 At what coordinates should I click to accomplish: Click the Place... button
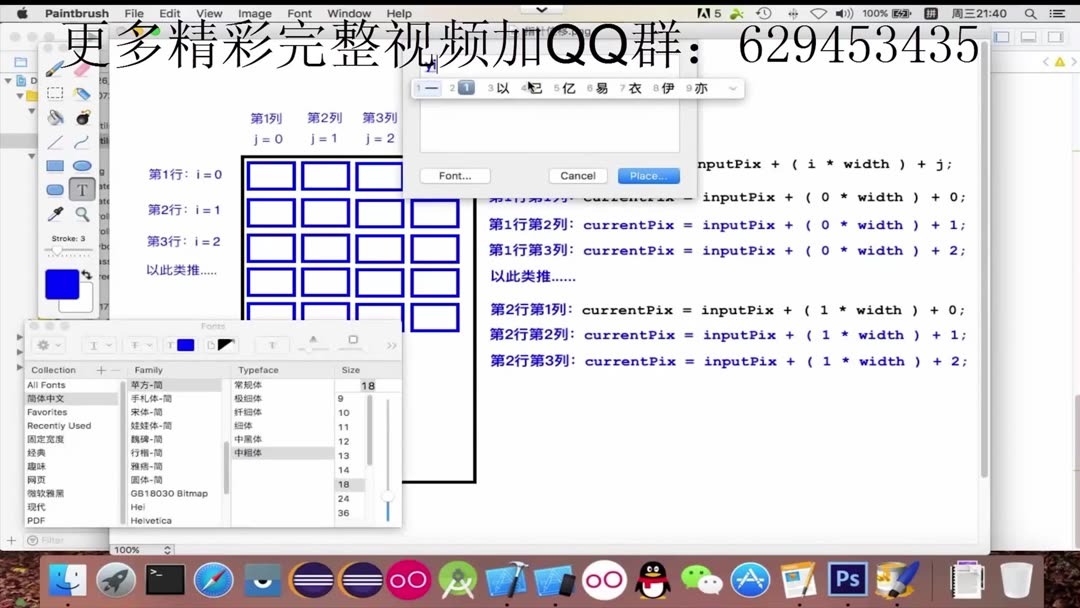[648, 175]
